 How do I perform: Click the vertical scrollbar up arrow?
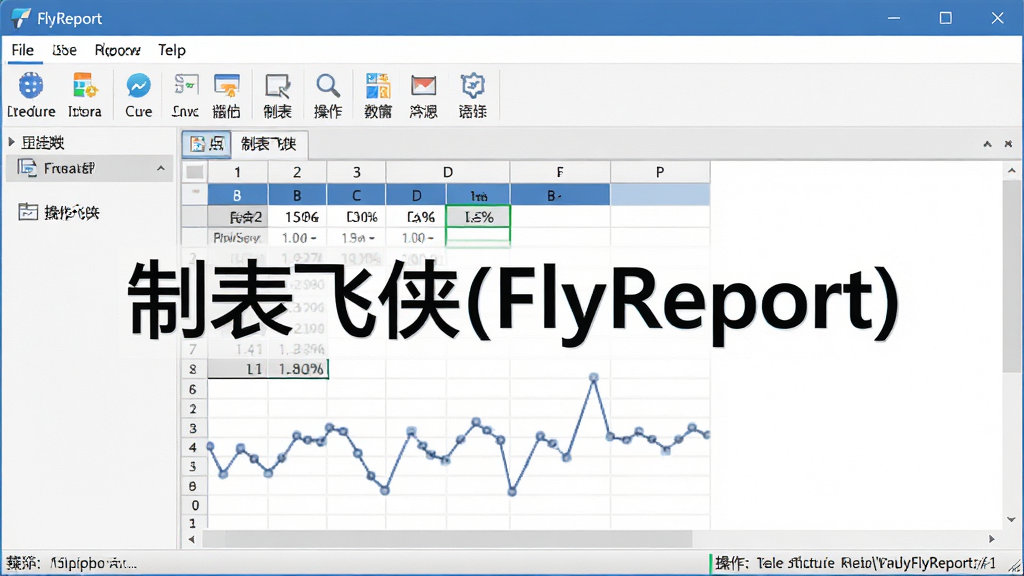(x=1012, y=170)
